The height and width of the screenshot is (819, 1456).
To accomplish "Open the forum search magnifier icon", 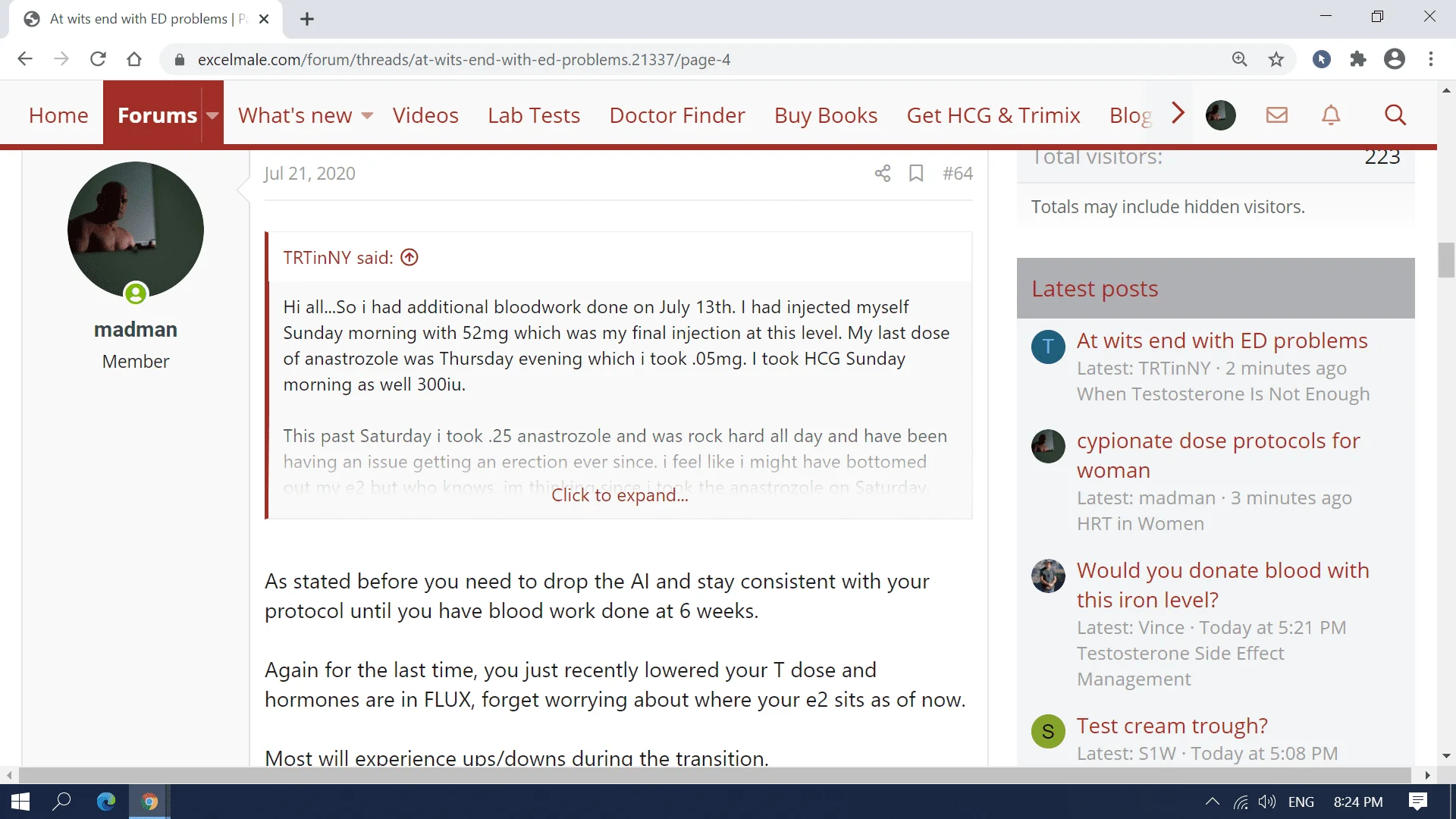I will [1395, 115].
